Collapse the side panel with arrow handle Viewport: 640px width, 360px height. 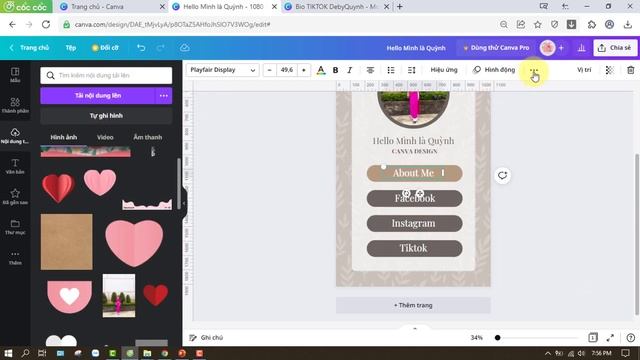[x=184, y=203]
